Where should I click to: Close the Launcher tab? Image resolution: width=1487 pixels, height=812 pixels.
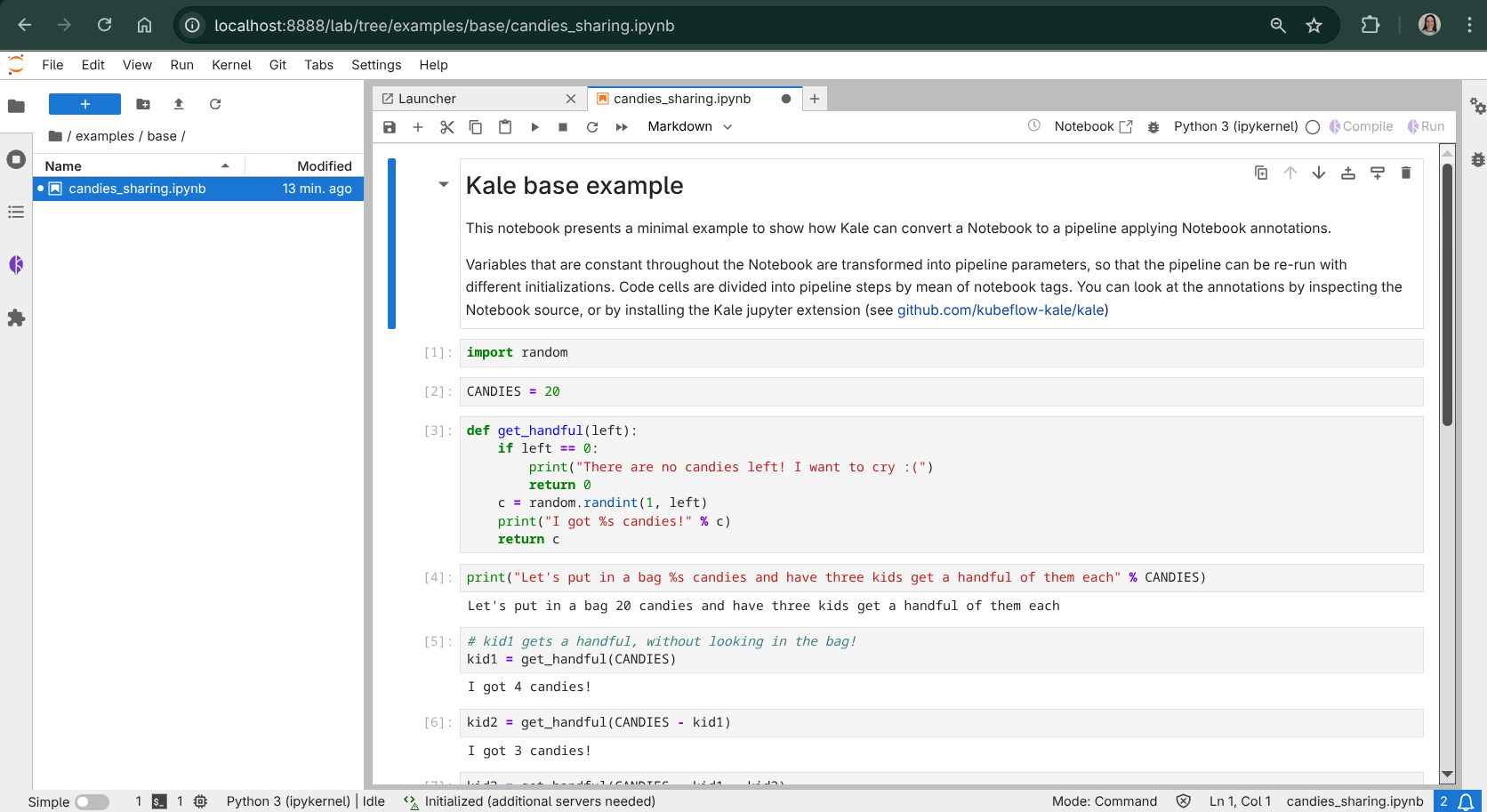coord(571,99)
